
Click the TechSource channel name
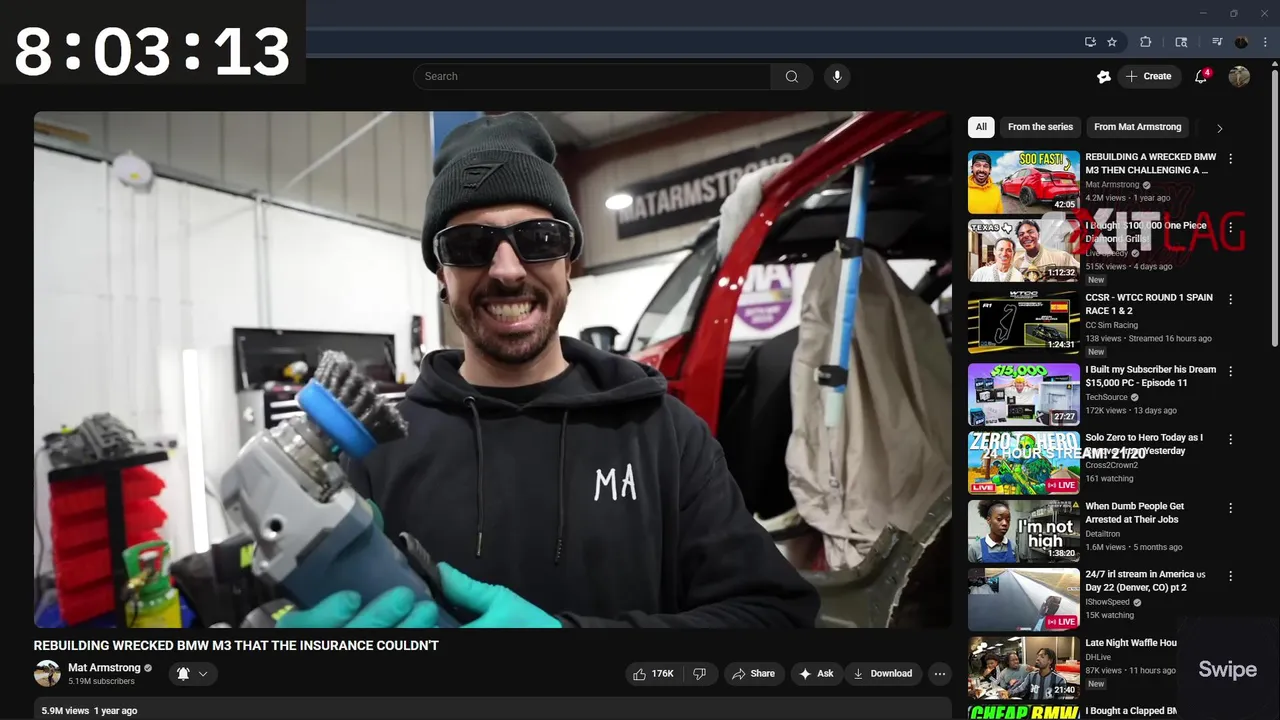1108,397
